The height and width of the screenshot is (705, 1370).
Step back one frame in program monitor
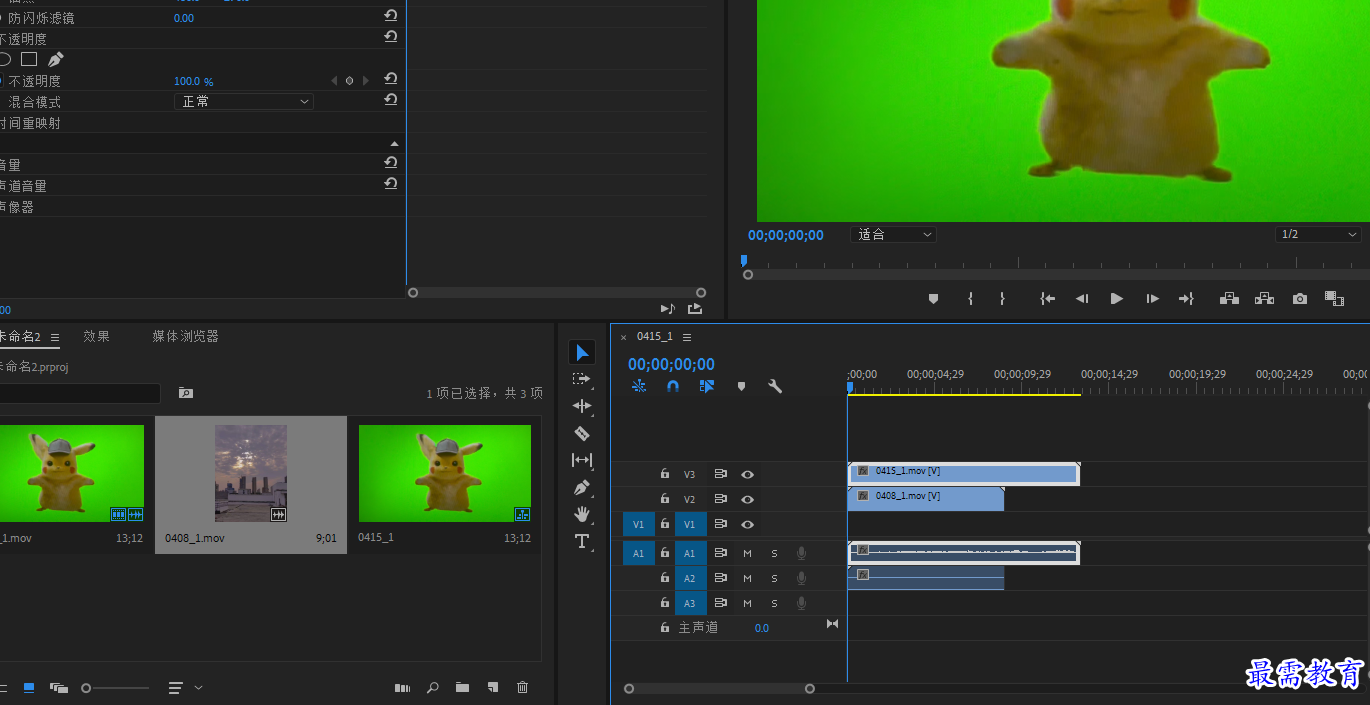pos(1082,298)
